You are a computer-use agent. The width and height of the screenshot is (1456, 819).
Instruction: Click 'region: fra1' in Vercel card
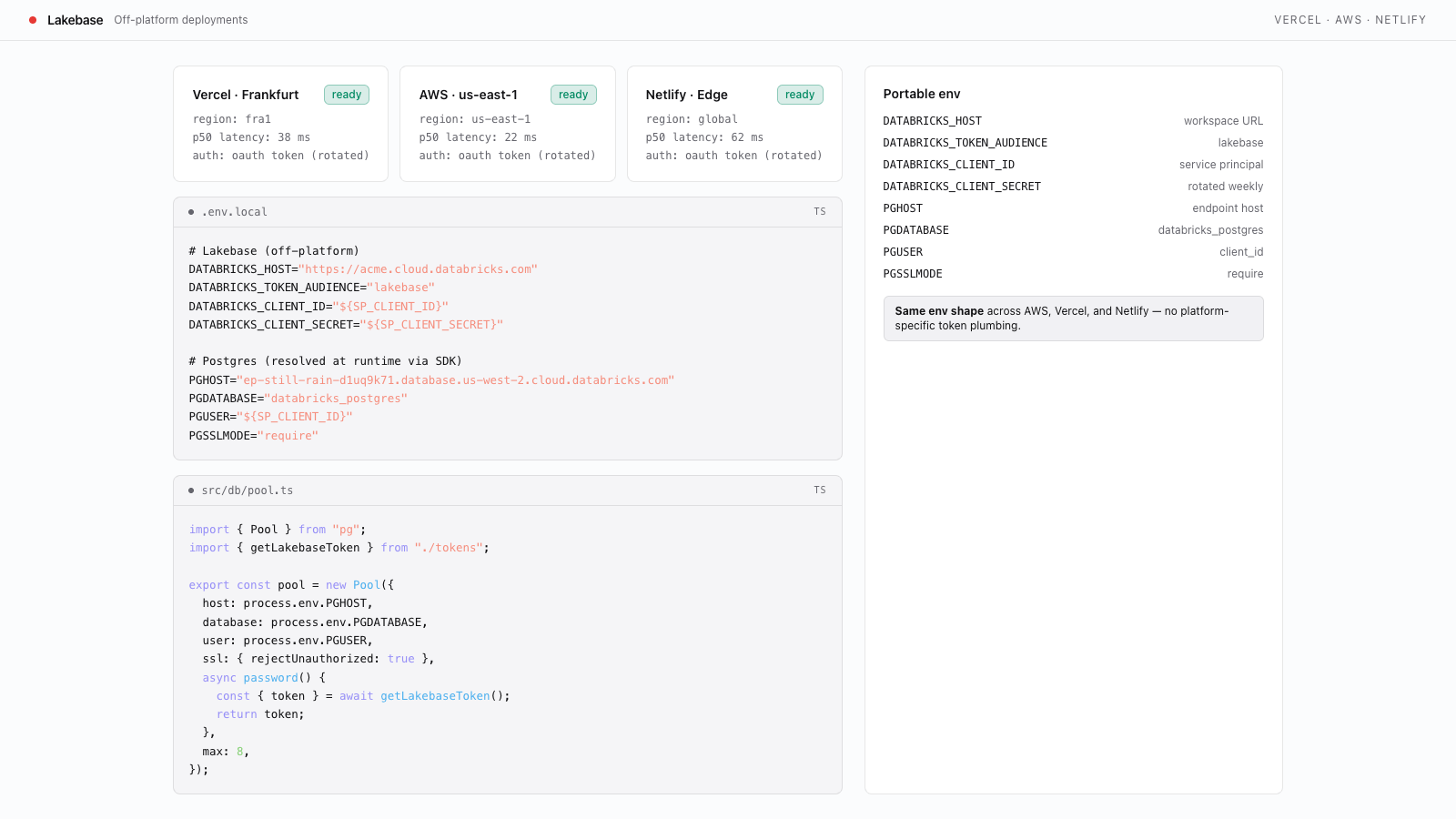[232, 119]
